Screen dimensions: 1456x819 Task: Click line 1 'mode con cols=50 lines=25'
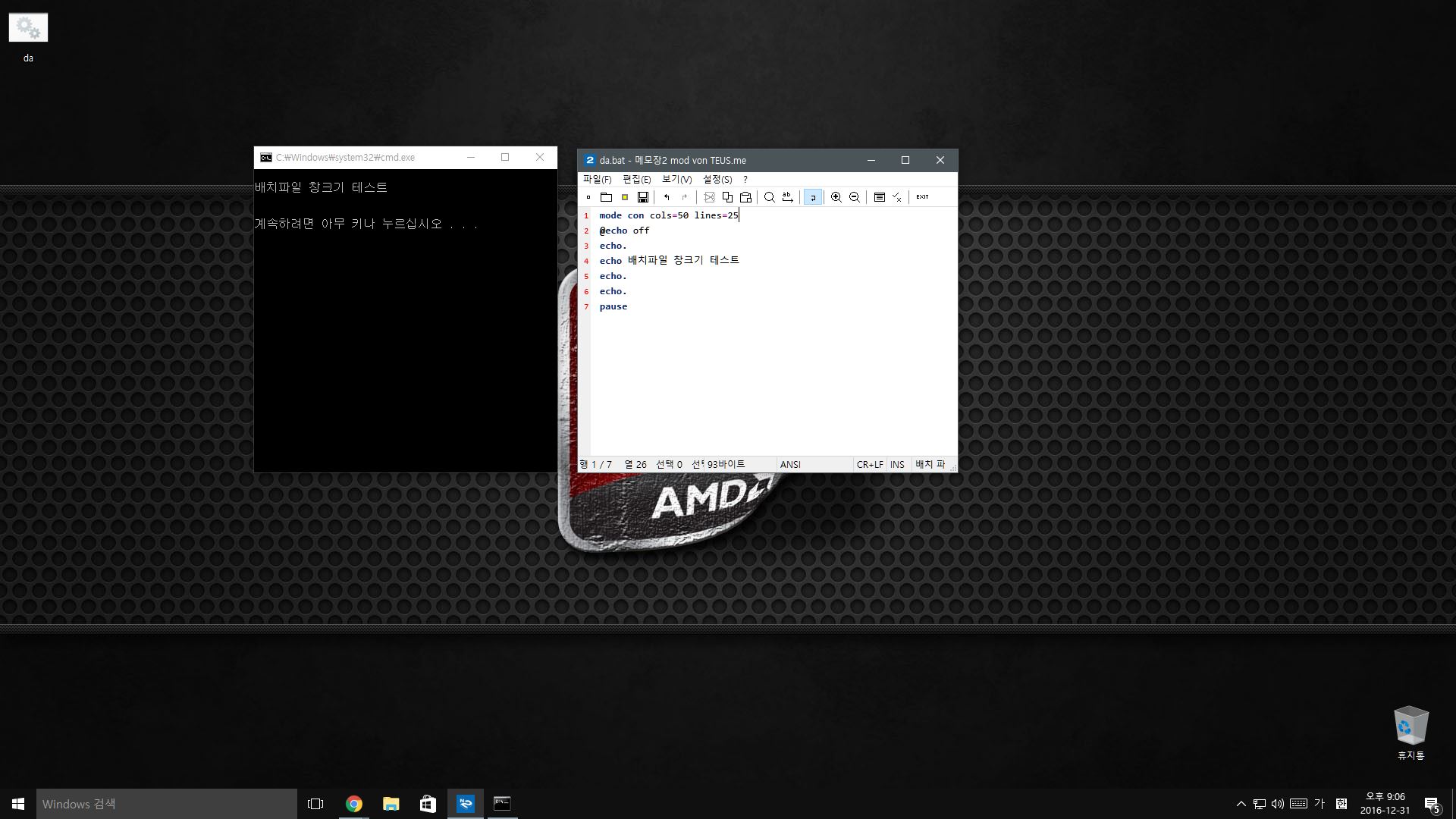pos(668,215)
